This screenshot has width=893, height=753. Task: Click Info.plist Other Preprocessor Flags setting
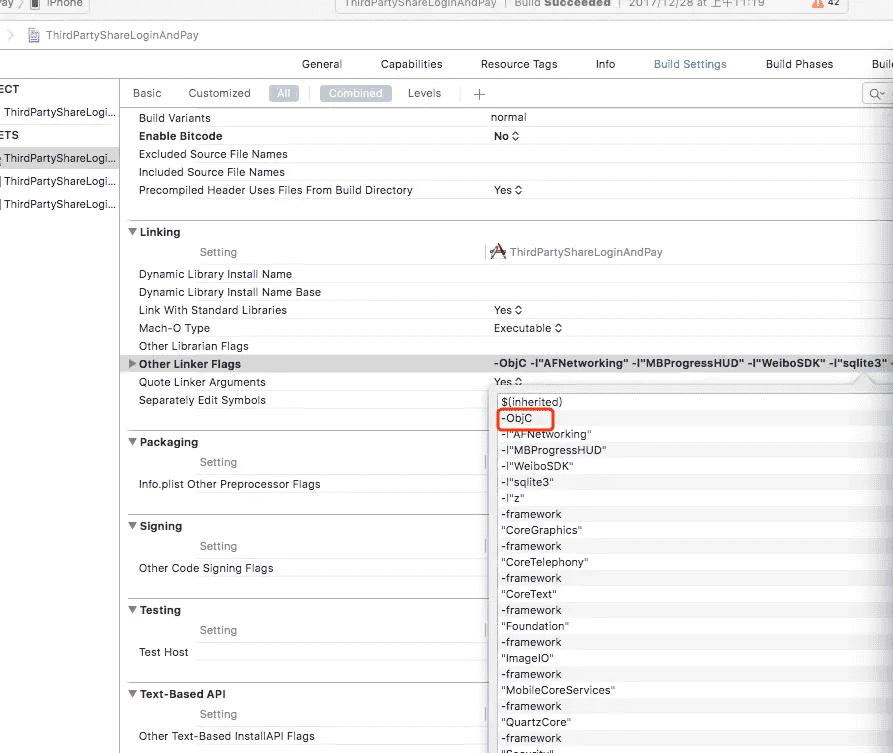tap(230, 484)
